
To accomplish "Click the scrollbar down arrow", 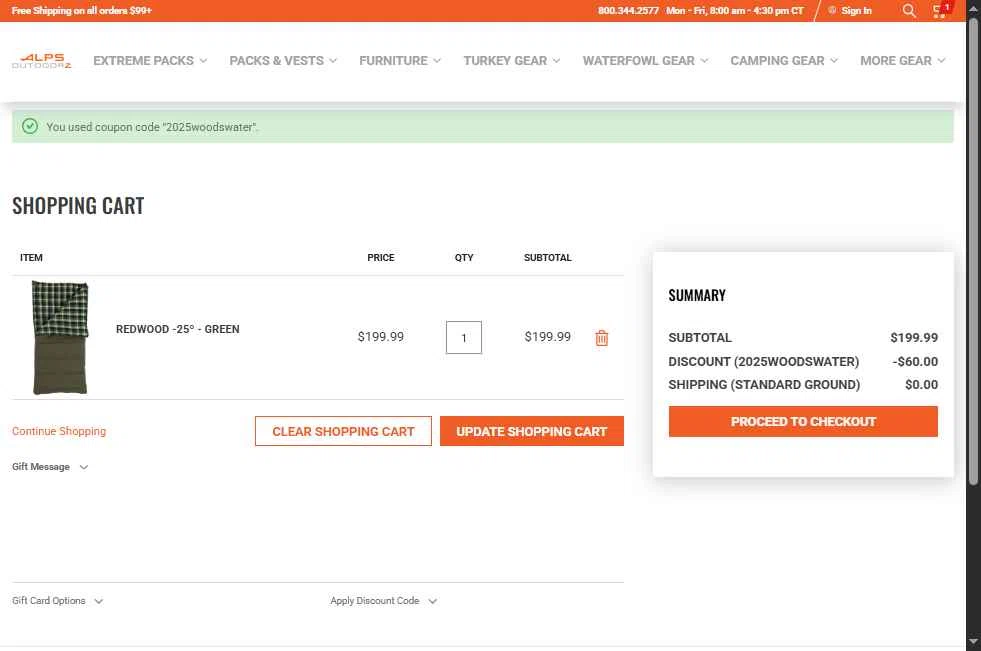I will coord(973,642).
